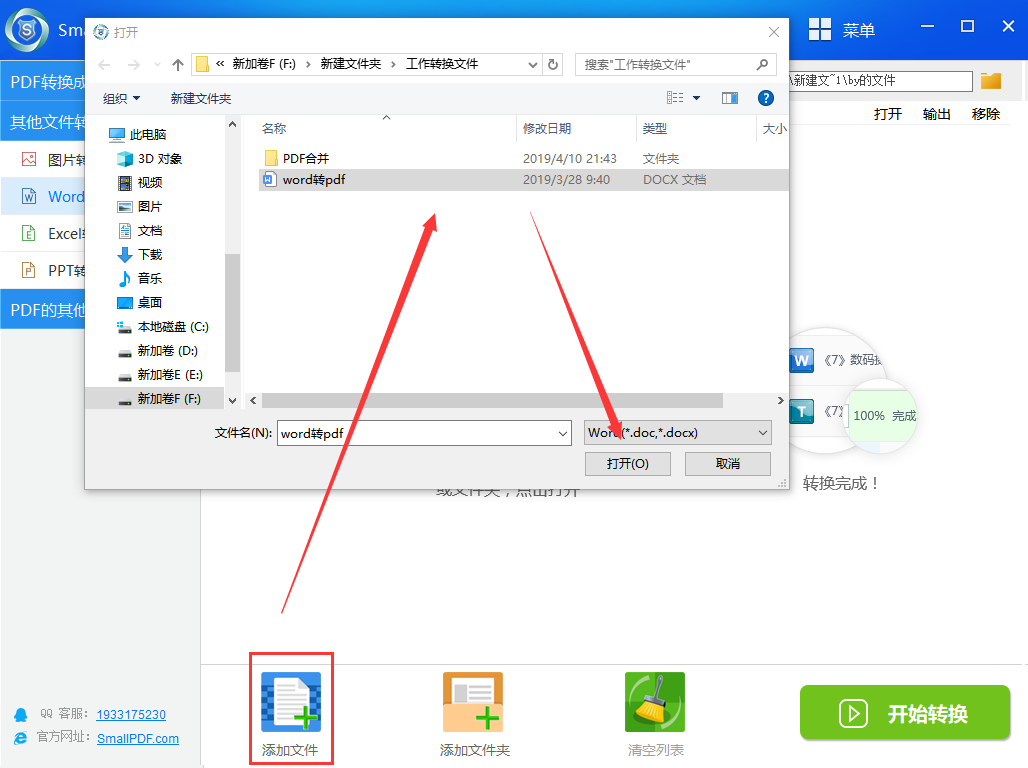Click the Add Folder (添加文件夹) icon

[473, 702]
